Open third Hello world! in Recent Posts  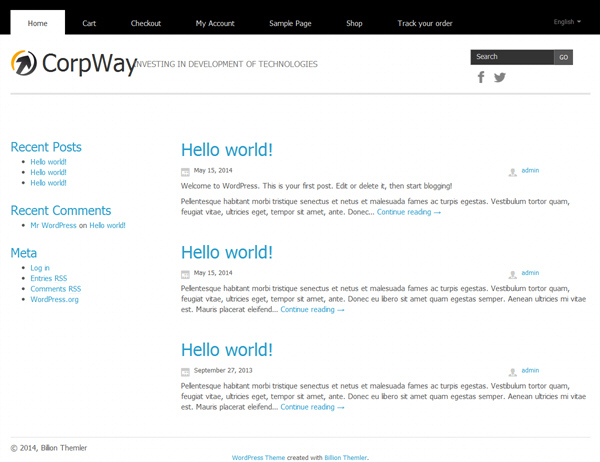coord(49,183)
